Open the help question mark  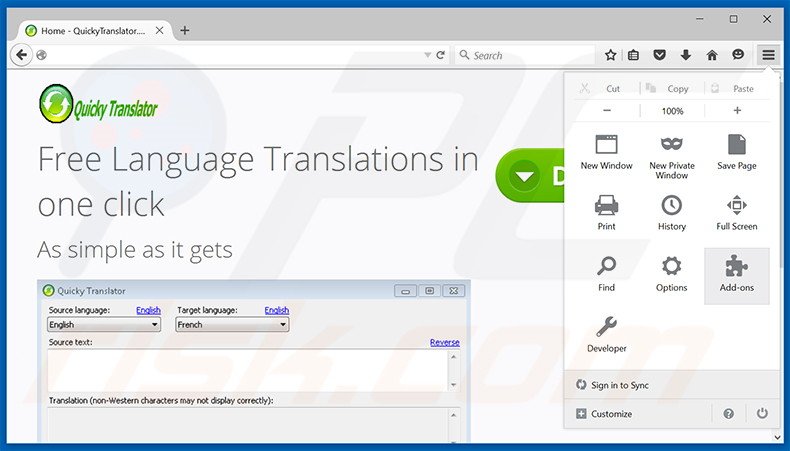pyautogui.click(x=729, y=414)
